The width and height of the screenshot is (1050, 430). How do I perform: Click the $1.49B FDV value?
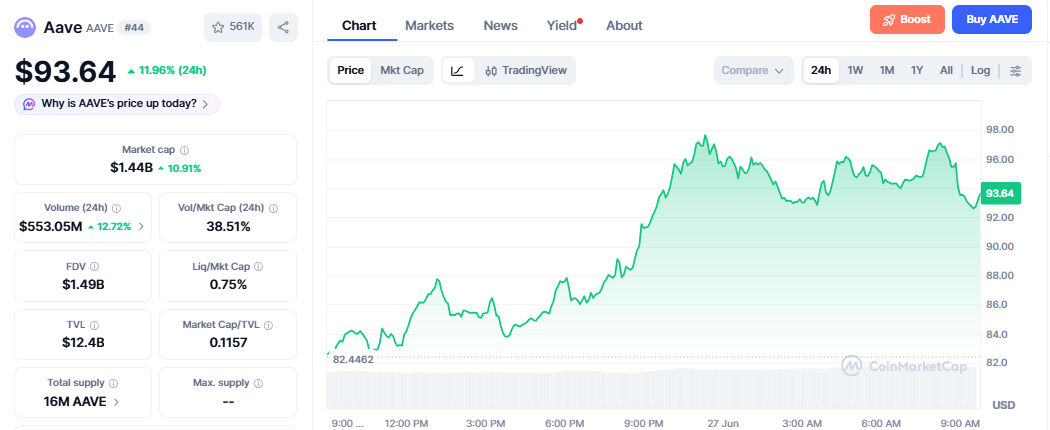83,285
